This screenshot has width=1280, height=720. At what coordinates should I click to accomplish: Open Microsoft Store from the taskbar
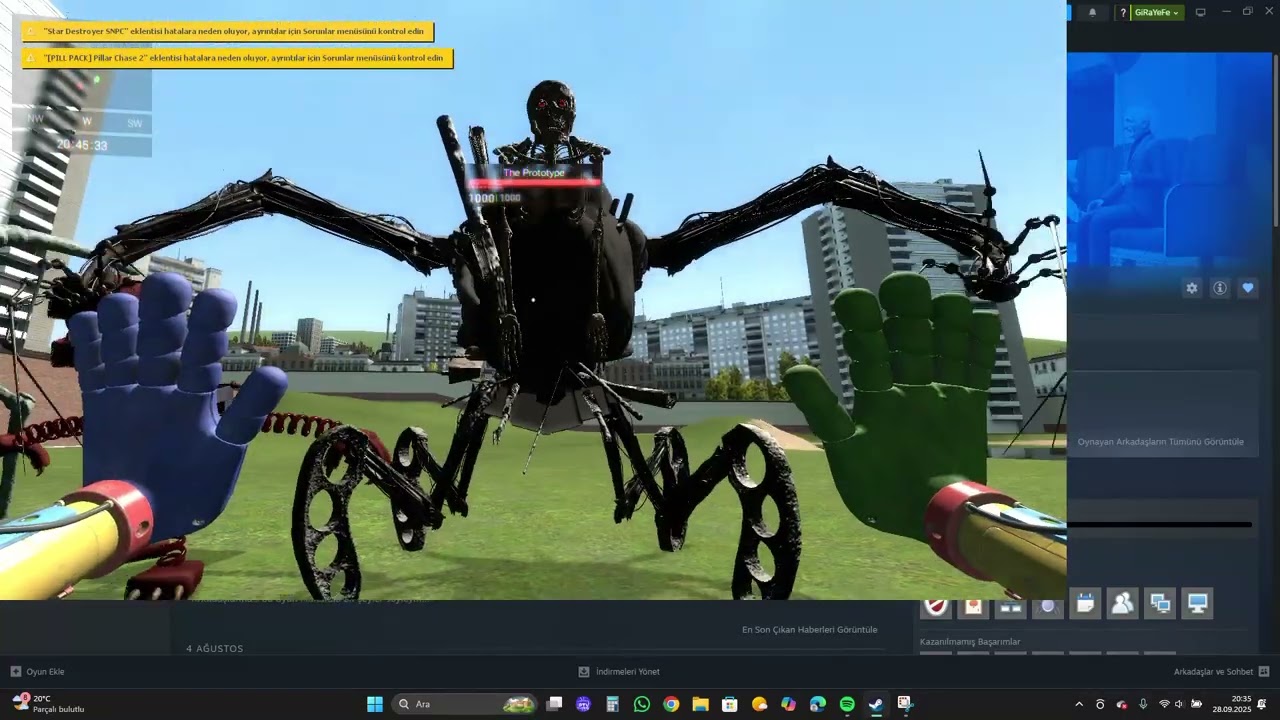click(730, 704)
